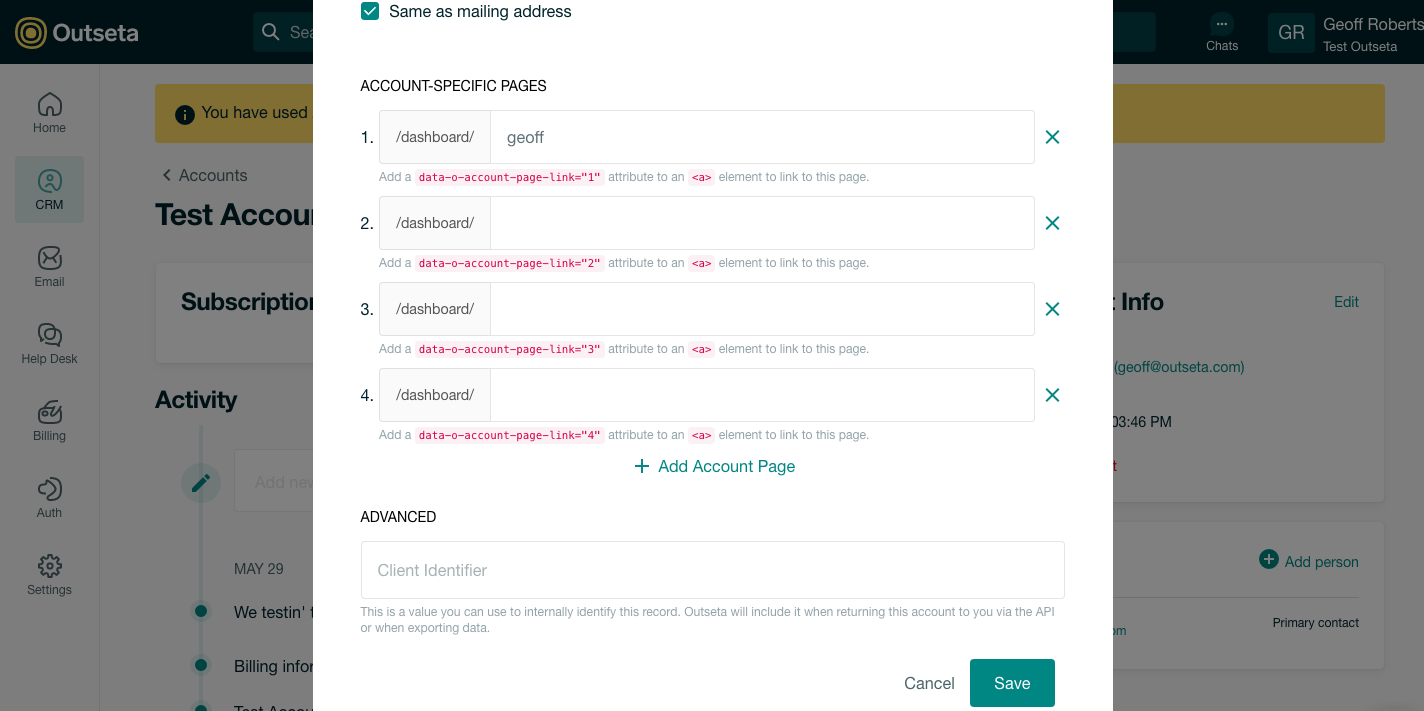Navigate back via the Accounts breadcrumb
Viewport: 1424px width, 711px height.
click(204, 175)
